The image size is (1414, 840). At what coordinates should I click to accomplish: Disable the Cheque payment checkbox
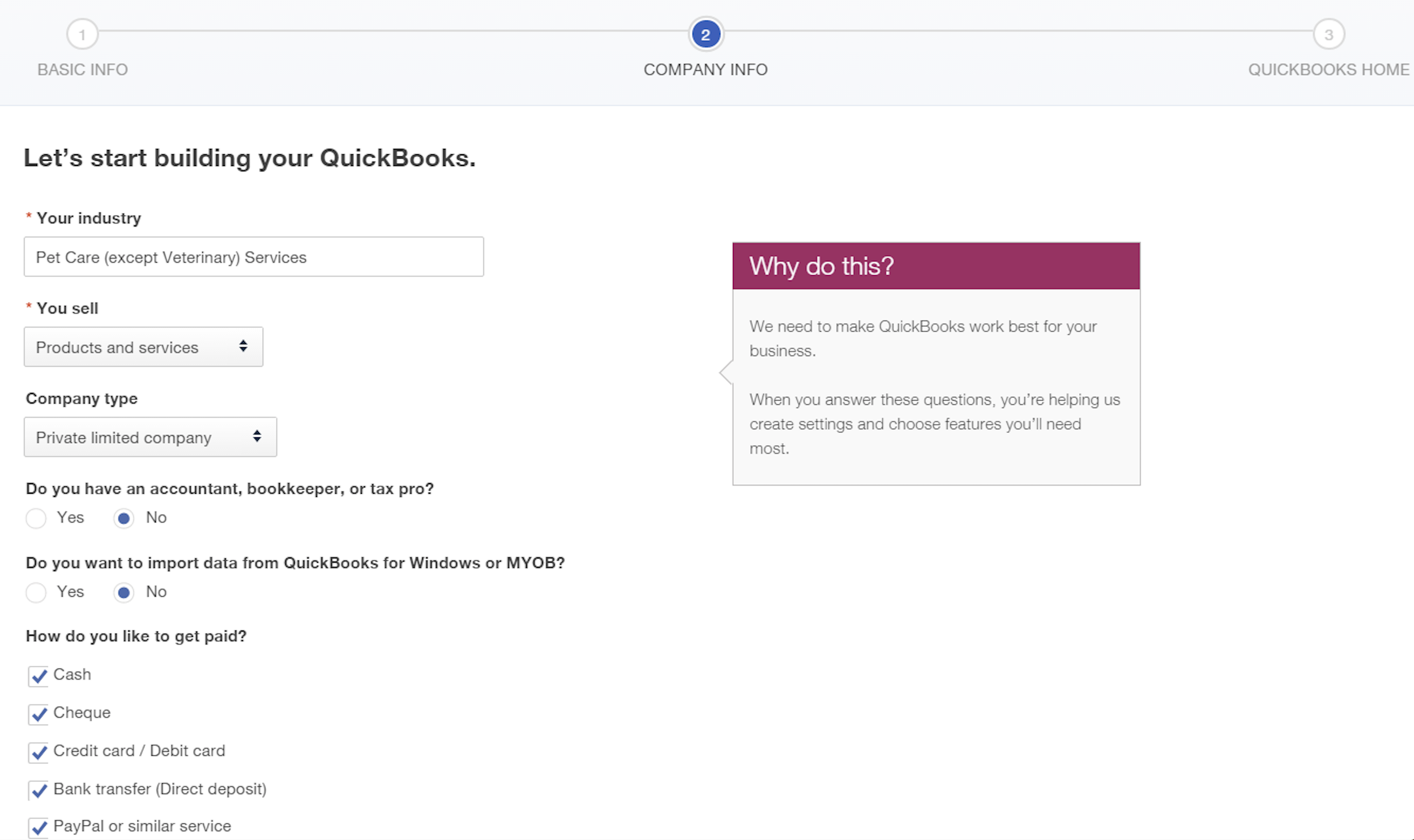coord(37,713)
